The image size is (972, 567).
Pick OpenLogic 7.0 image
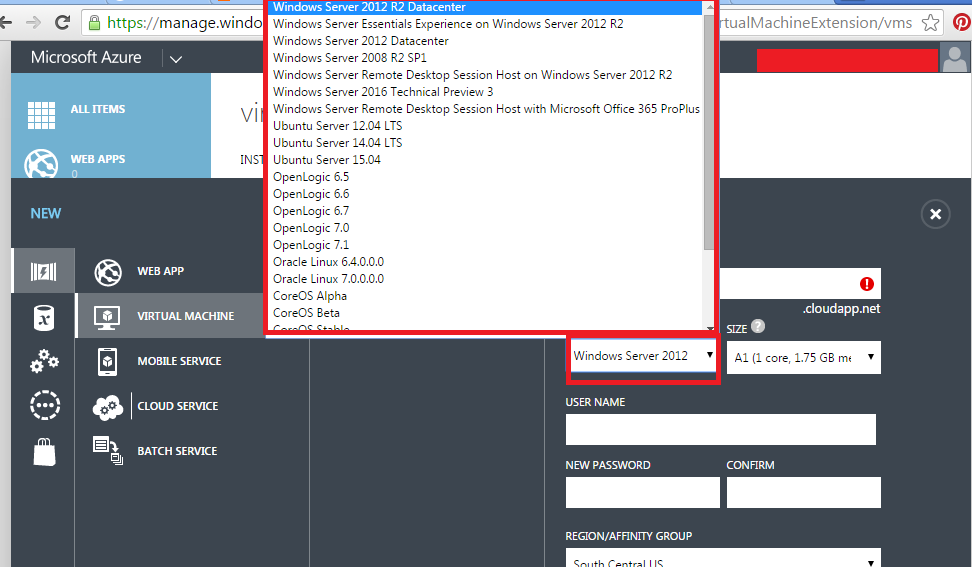click(x=487, y=228)
